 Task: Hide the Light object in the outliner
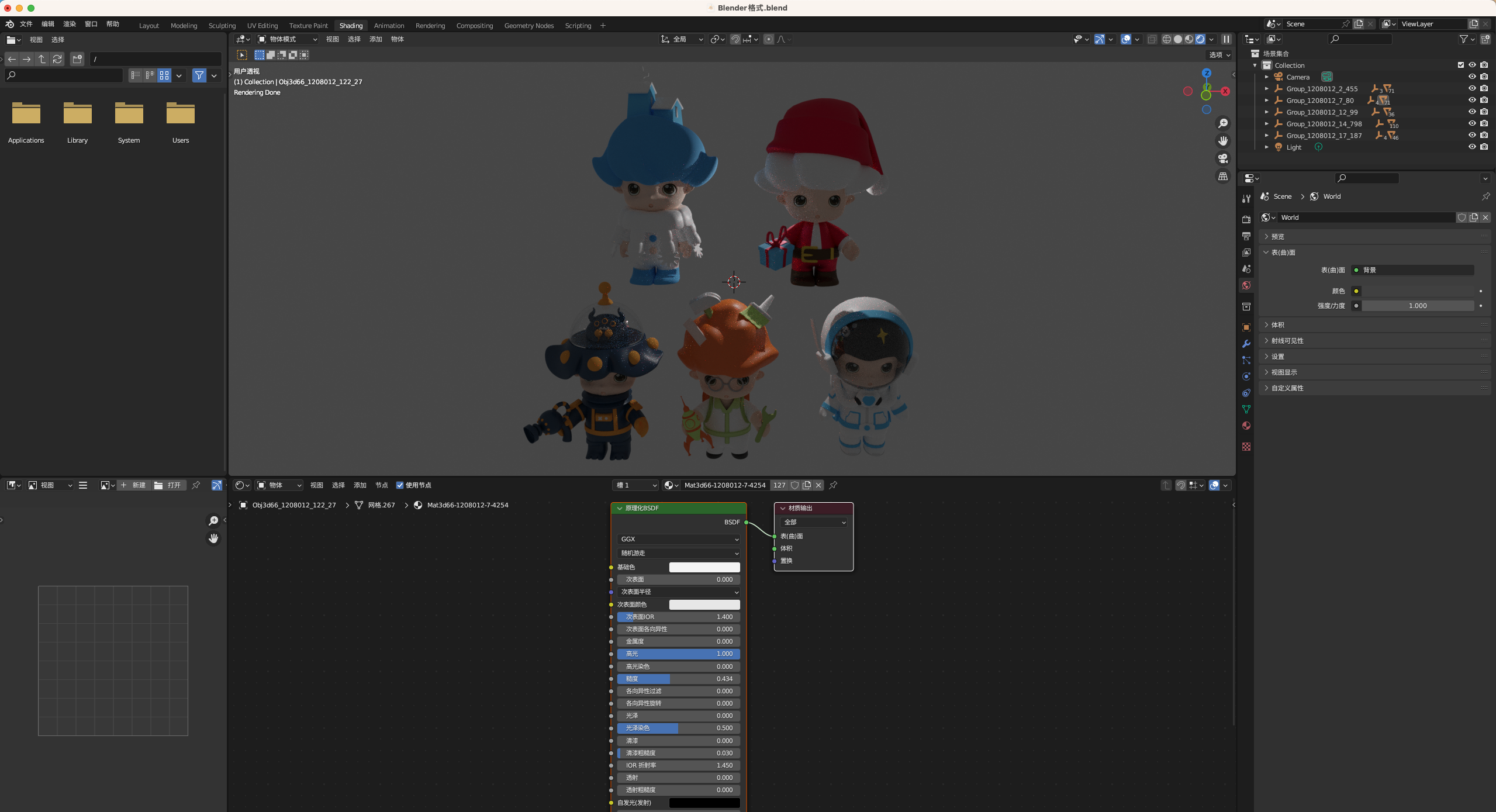coord(1472,147)
